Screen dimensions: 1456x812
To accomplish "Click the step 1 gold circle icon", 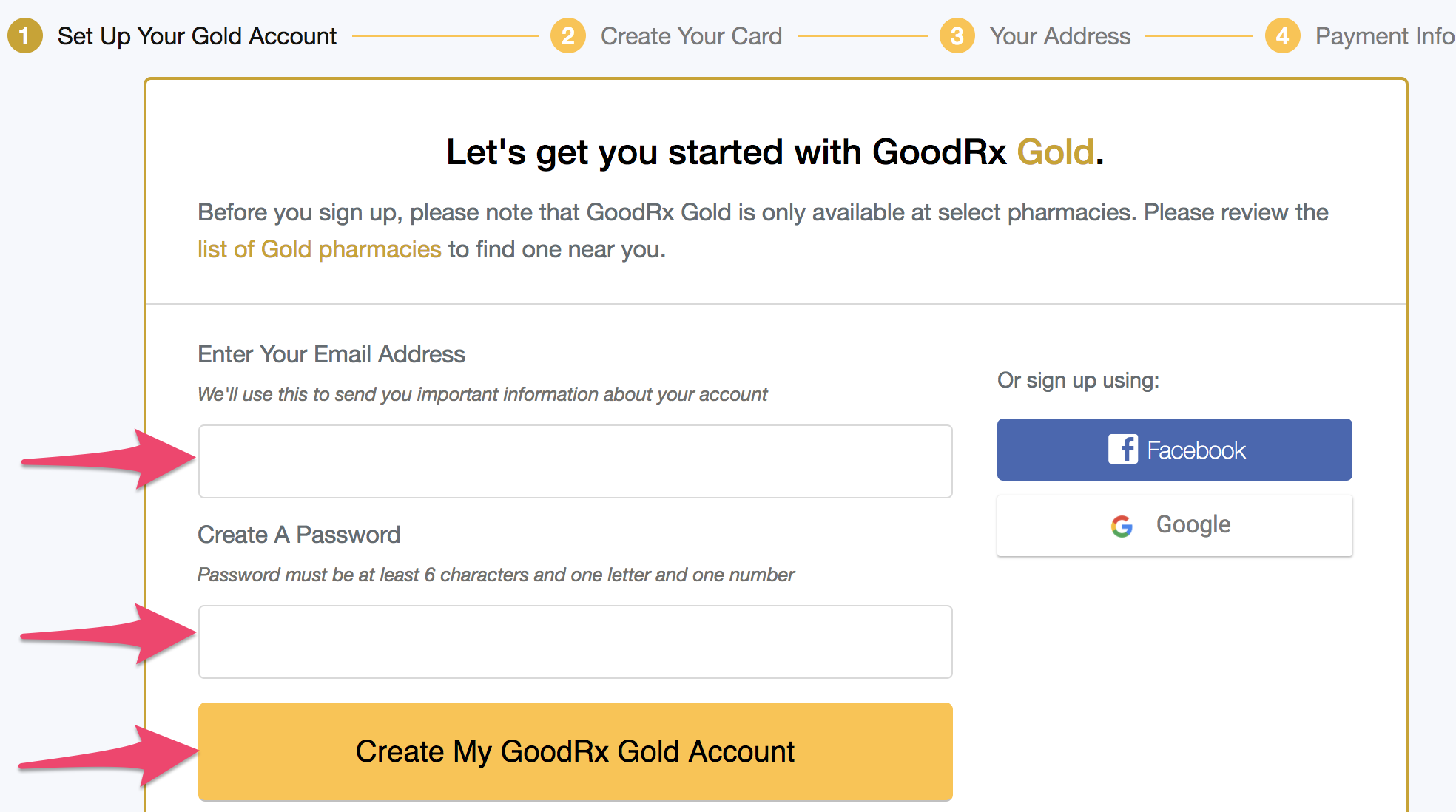I will [x=25, y=35].
